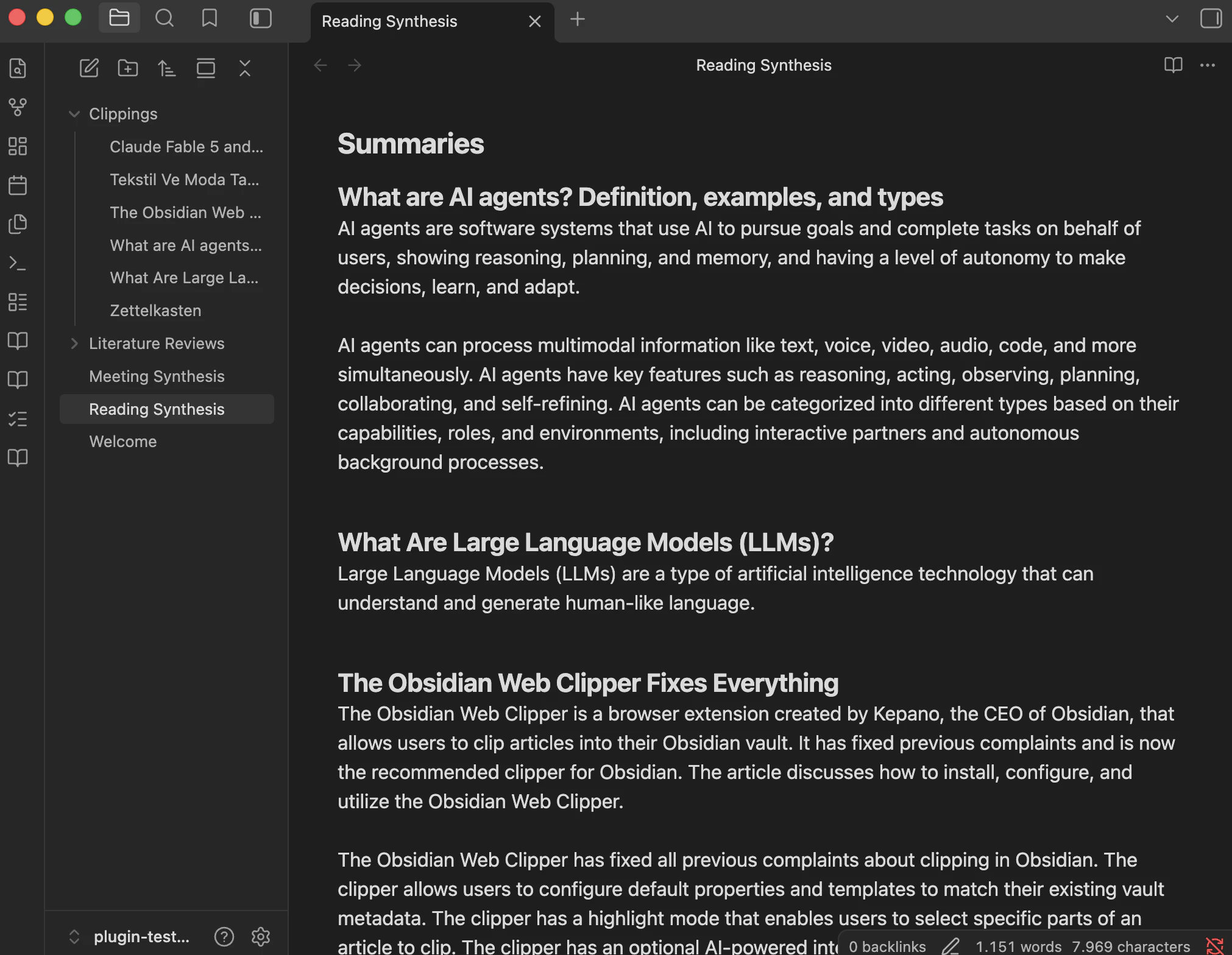Click the checklist ribbon icon
The image size is (1232, 955).
pyautogui.click(x=18, y=419)
